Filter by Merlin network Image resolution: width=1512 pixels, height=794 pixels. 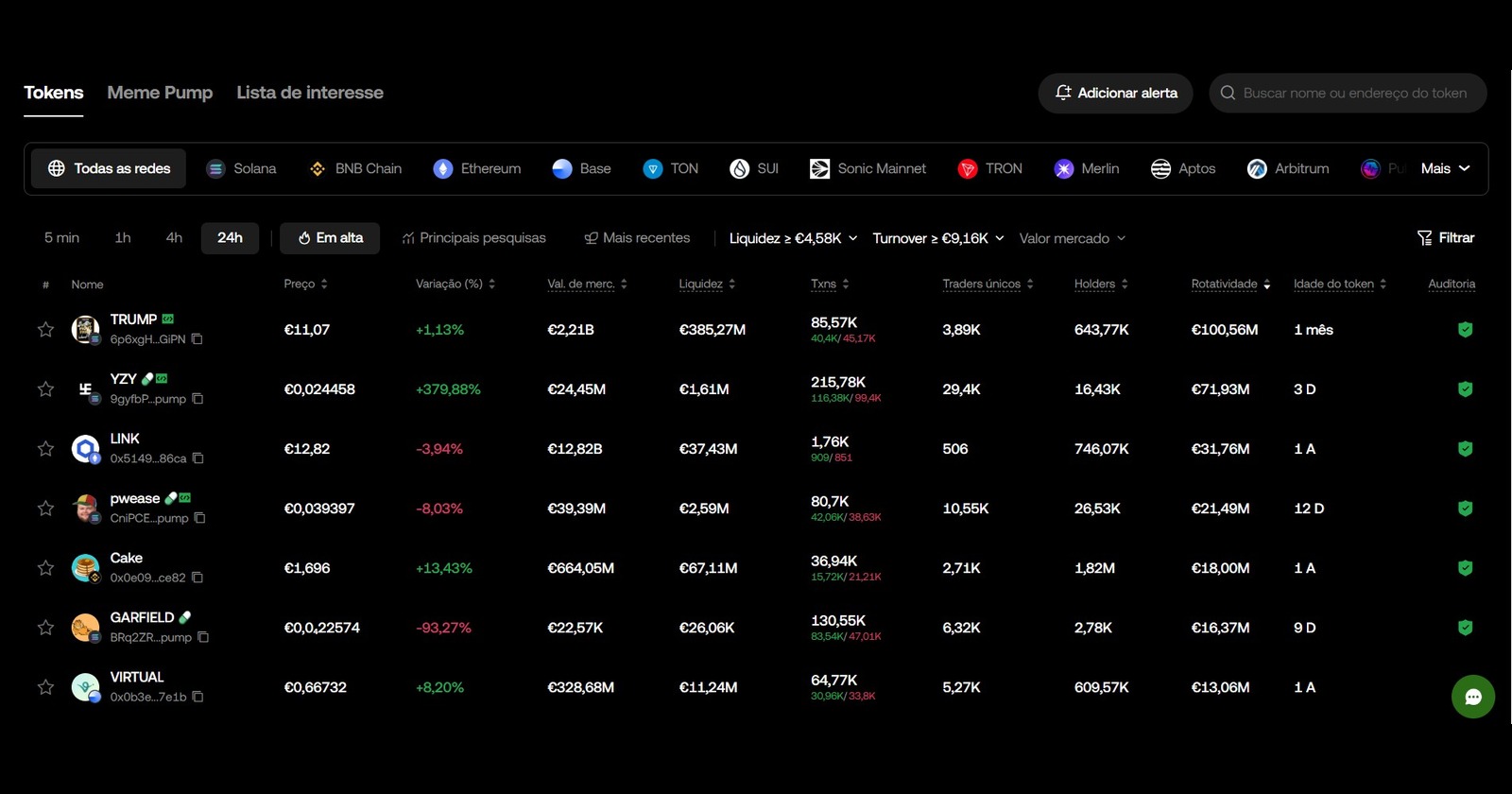[1087, 168]
